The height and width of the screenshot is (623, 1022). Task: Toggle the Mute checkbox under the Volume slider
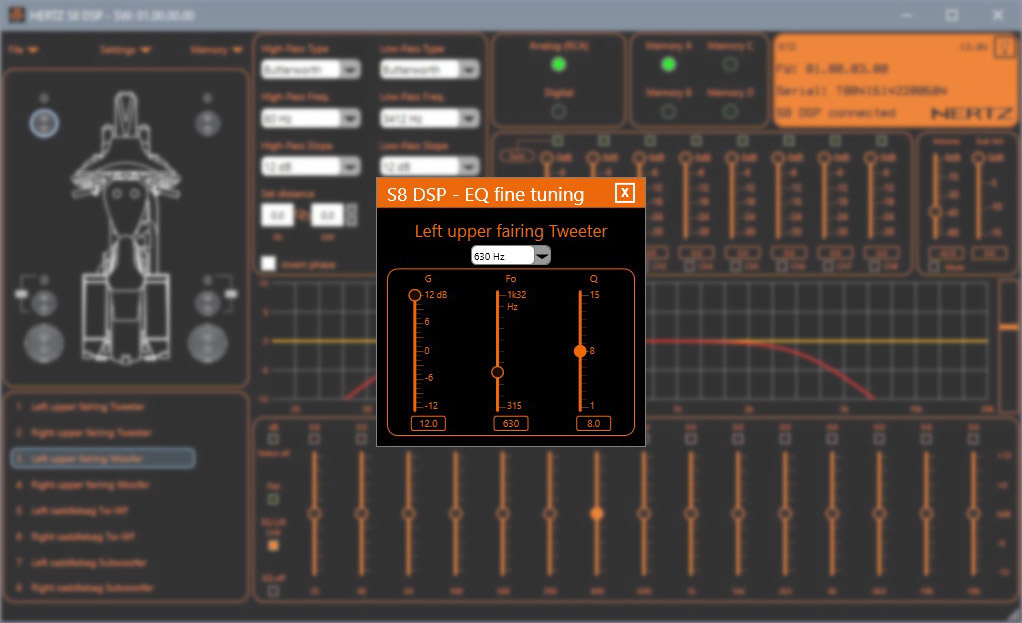click(934, 267)
